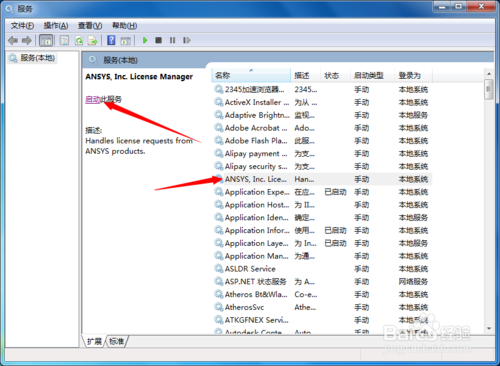500x366 pixels.
Task: Click gear icon beside Adobe Acrobat service
Action: pyautogui.click(x=219, y=128)
